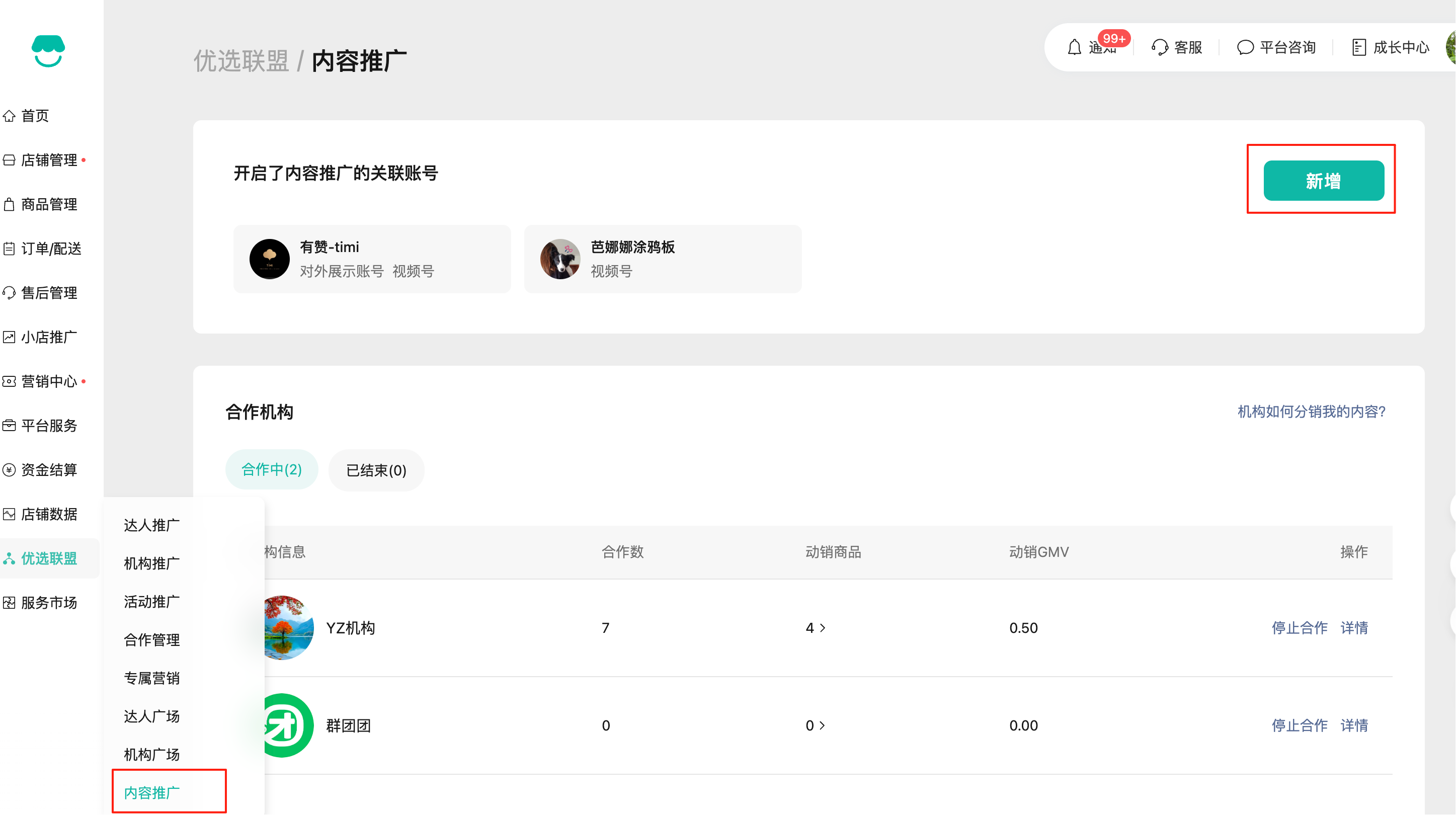Open customer service headset icon
The image size is (1456, 815).
1159,47
